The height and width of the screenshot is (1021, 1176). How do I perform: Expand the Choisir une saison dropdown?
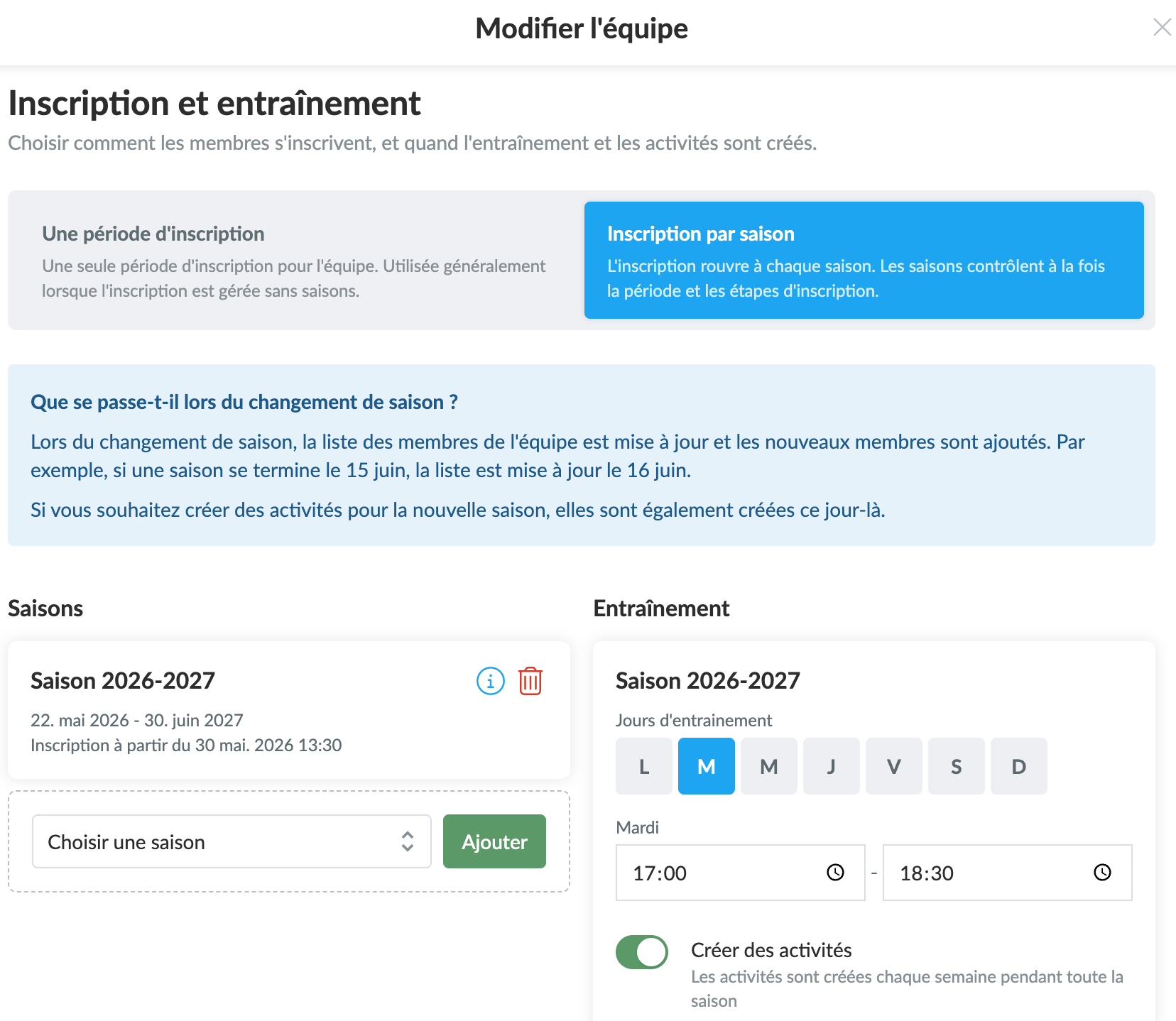[232, 841]
